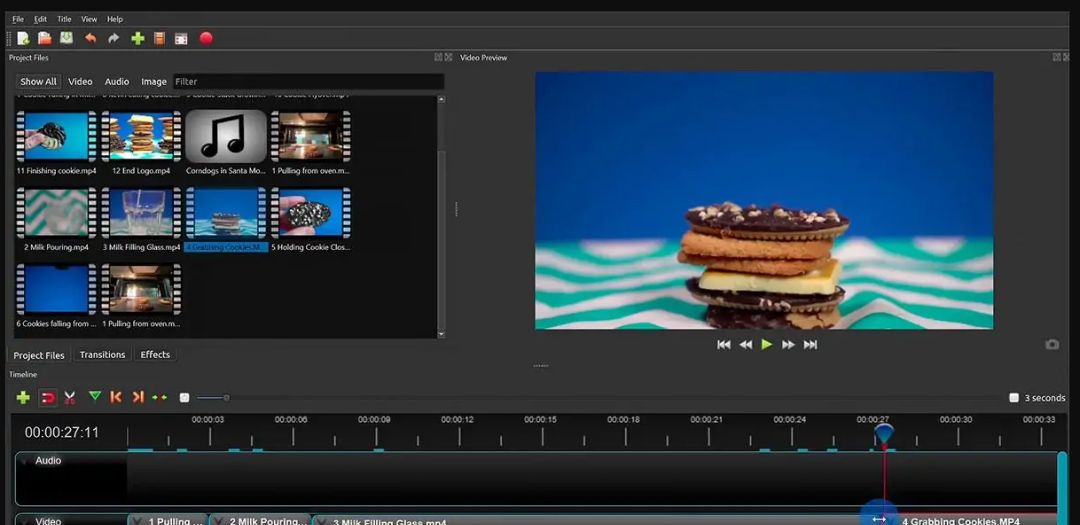1080x525 pixels.
Task: Select the 3 Milk Filling Glass.mp4 thumbnail
Action: tap(141, 212)
